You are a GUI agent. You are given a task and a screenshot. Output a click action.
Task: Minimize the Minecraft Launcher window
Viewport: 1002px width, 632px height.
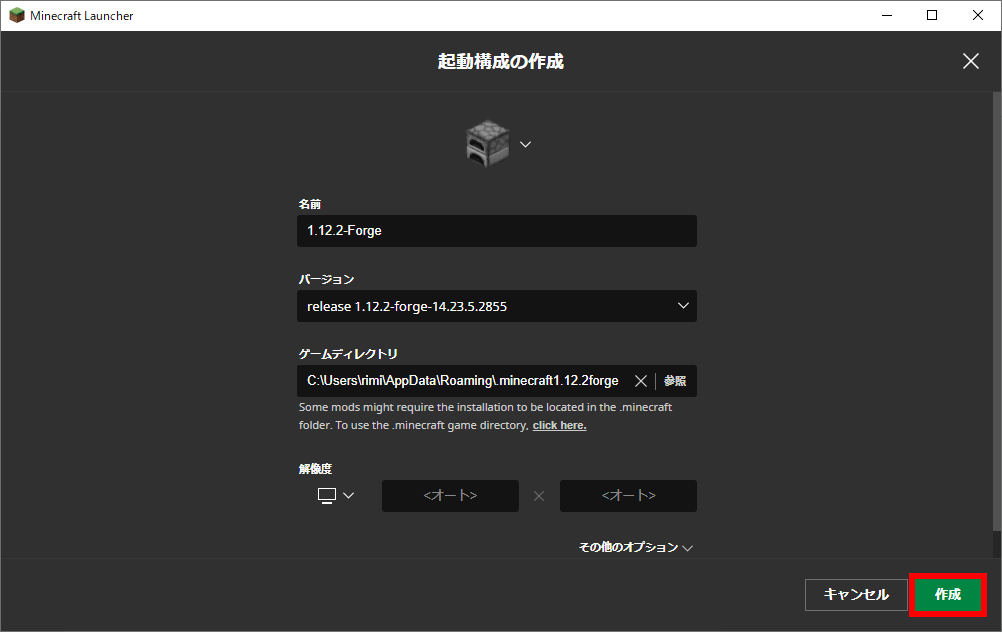pyautogui.click(x=886, y=15)
